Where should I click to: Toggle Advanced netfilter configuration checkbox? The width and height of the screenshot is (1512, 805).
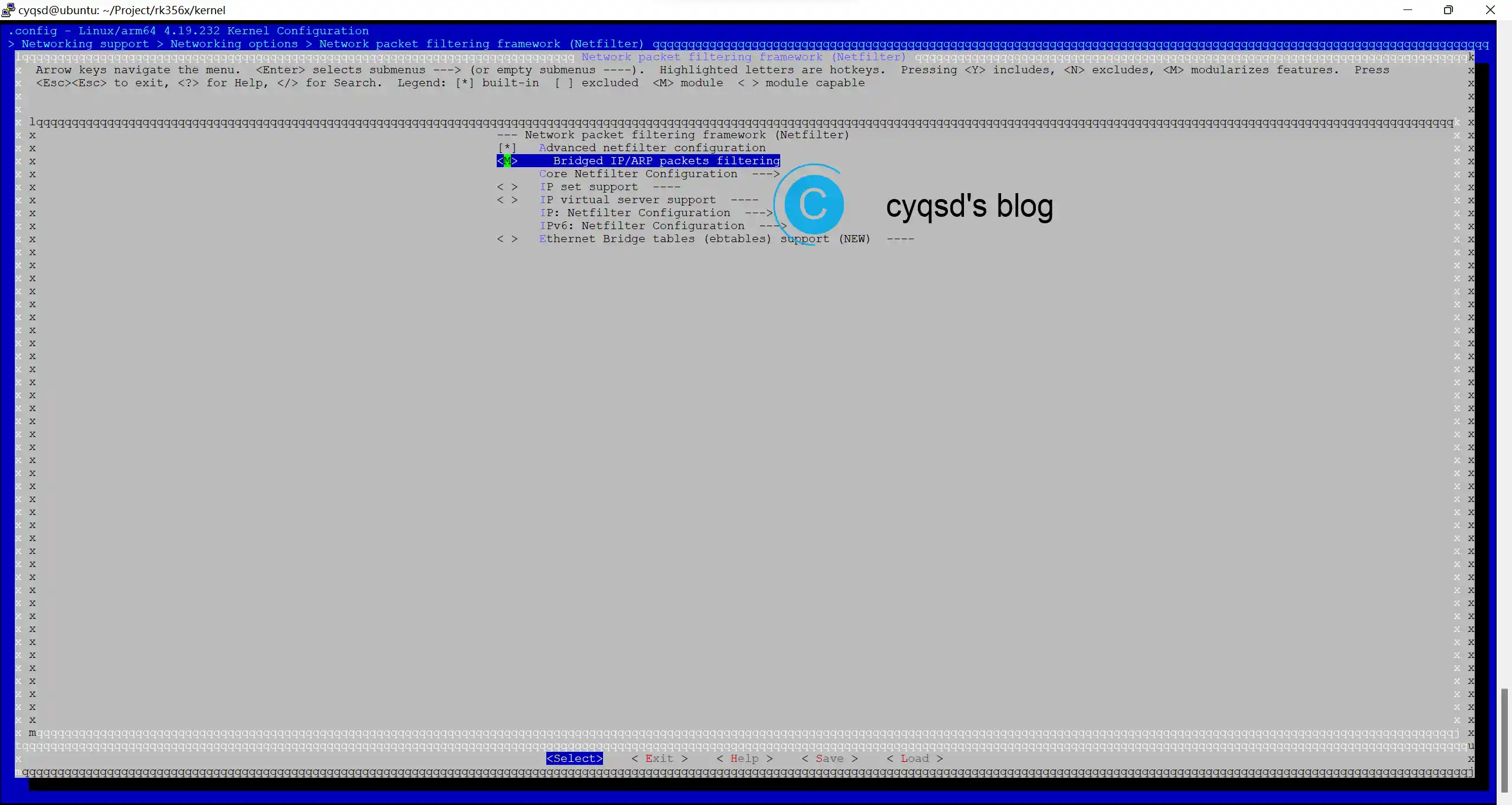click(507, 148)
